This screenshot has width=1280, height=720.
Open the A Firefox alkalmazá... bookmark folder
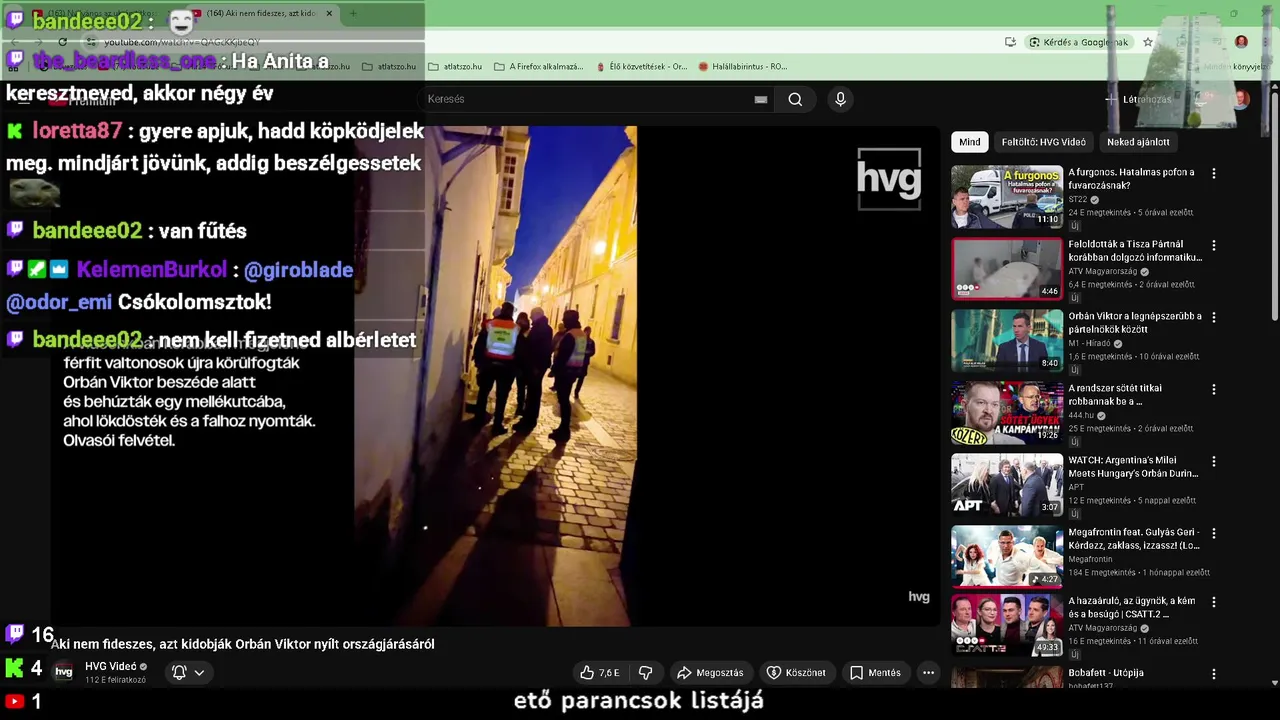point(539,67)
